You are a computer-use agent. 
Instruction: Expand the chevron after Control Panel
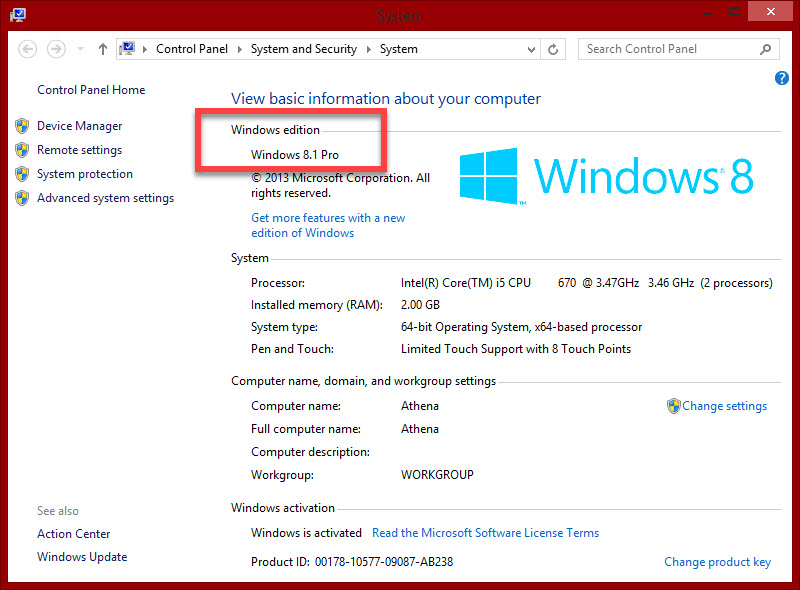(239, 50)
